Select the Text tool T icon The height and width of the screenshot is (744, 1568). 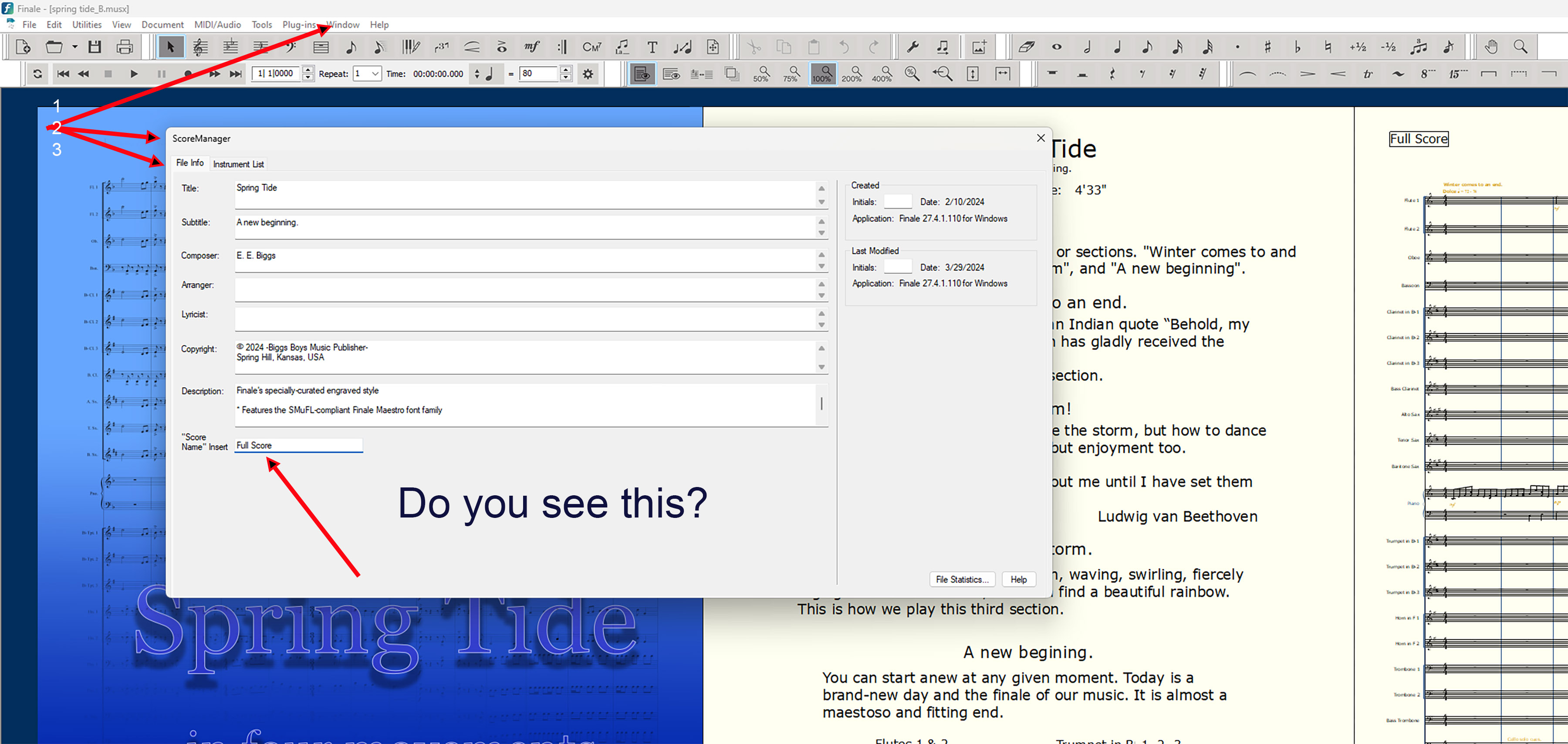652,47
